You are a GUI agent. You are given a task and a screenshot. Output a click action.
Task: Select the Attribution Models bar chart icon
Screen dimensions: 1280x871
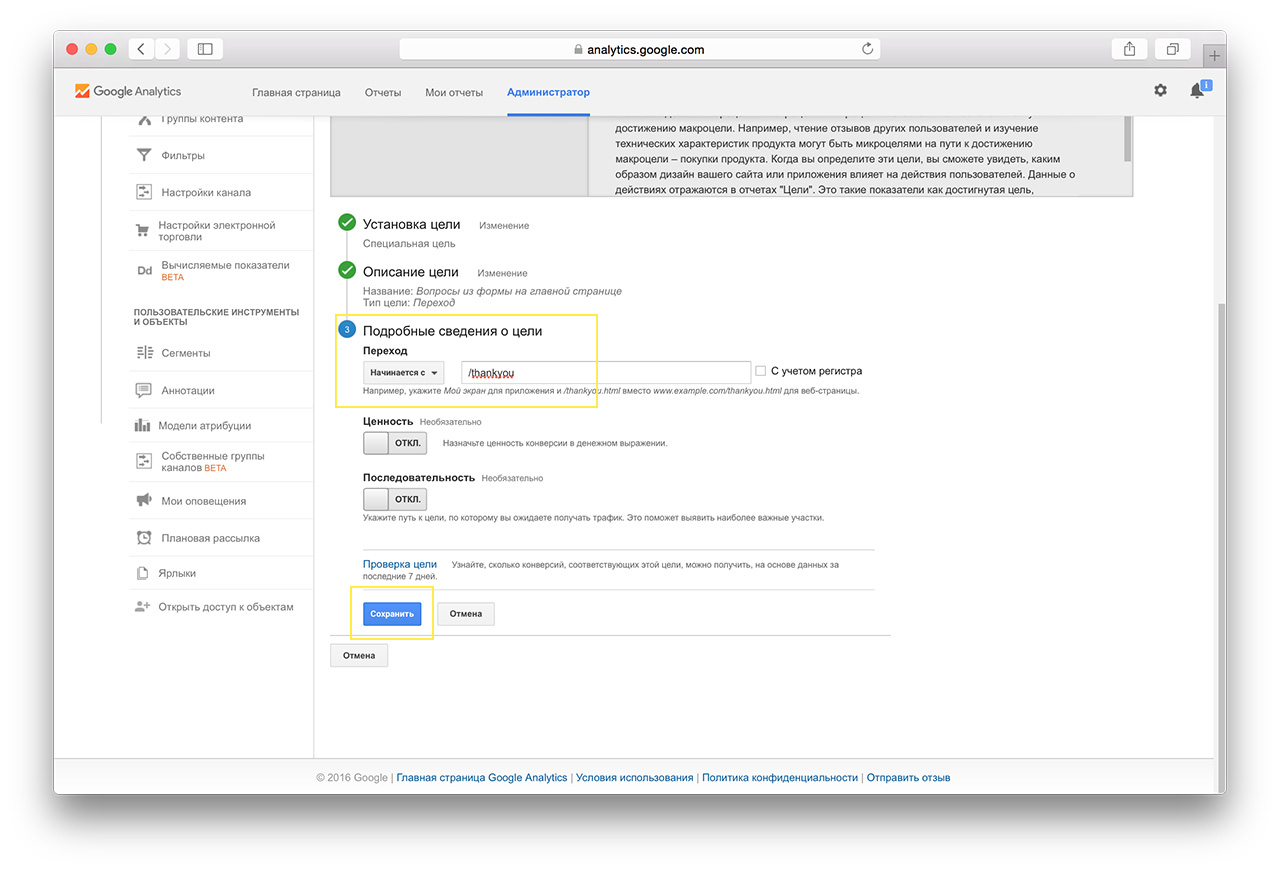[143, 426]
